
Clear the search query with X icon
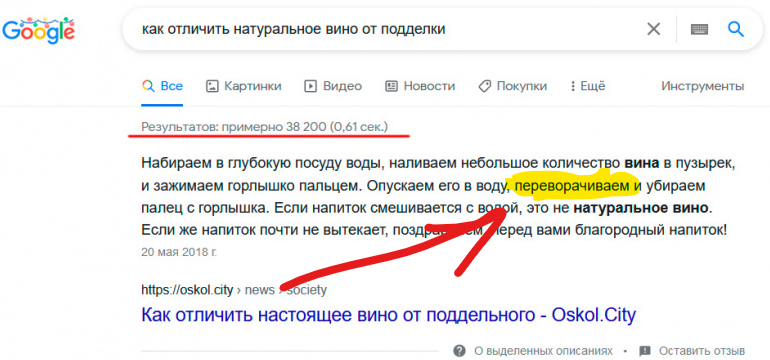(x=653, y=29)
